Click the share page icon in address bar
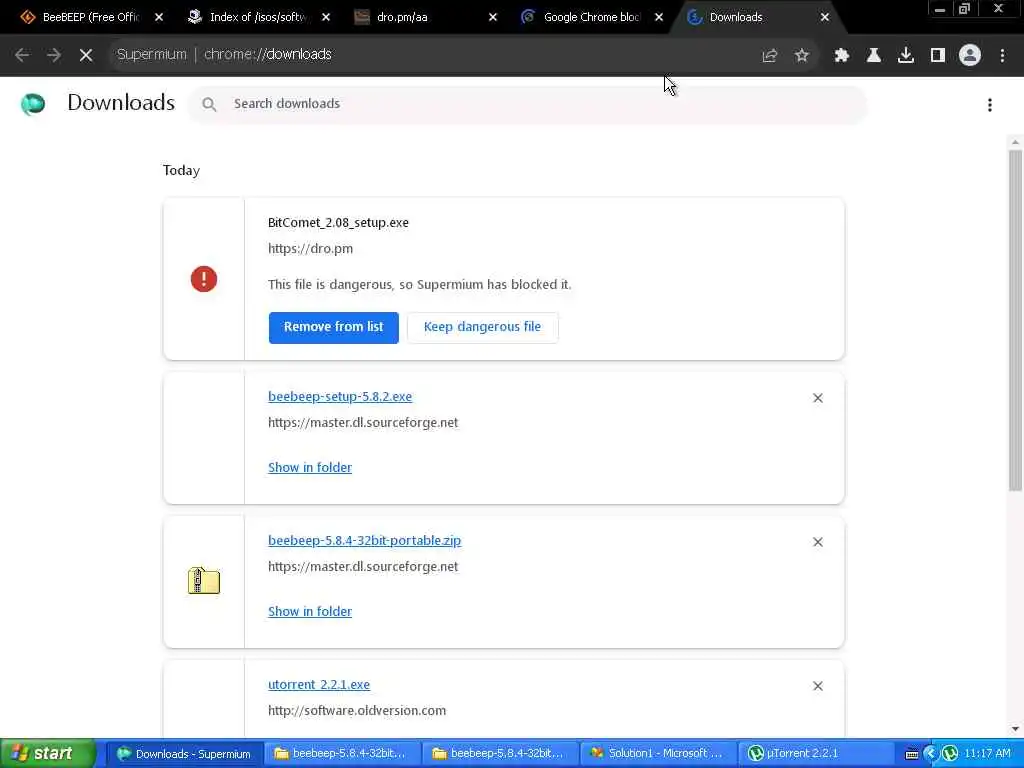The width and height of the screenshot is (1024, 768). (770, 55)
